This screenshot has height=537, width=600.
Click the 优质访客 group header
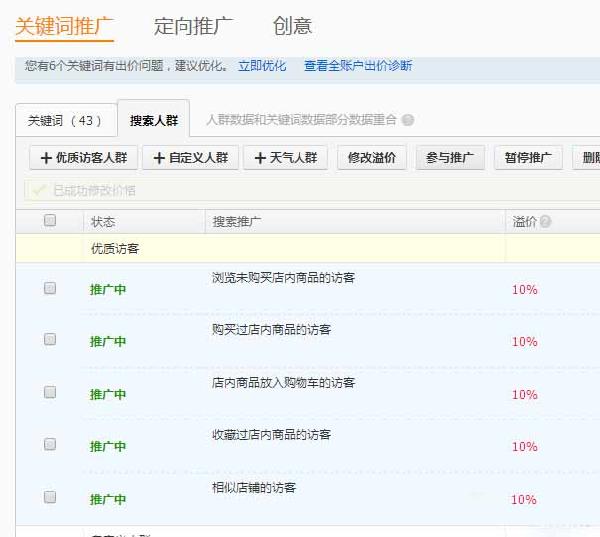point(115,249)
